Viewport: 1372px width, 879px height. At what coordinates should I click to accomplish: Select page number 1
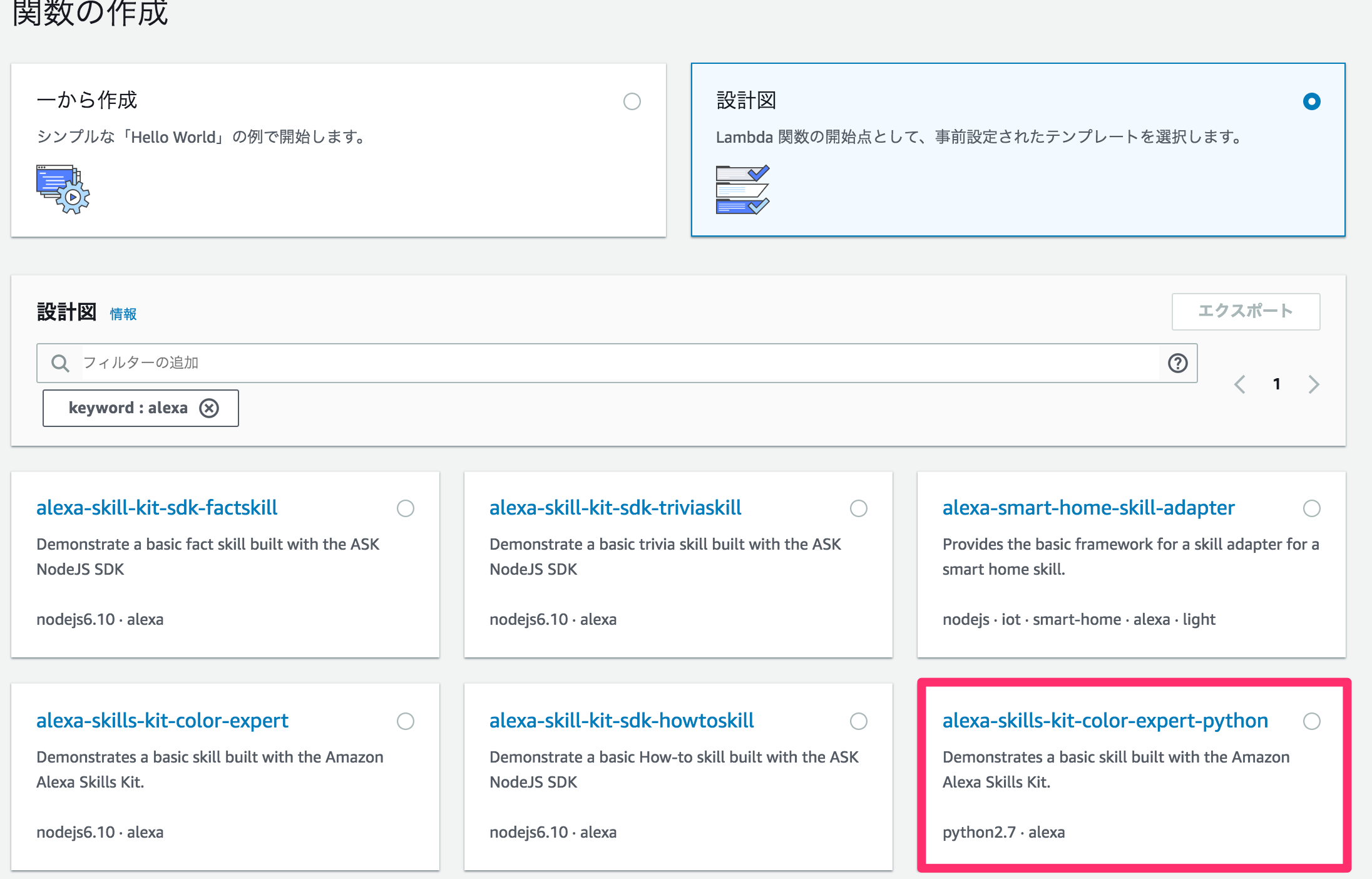[1277, 384]
